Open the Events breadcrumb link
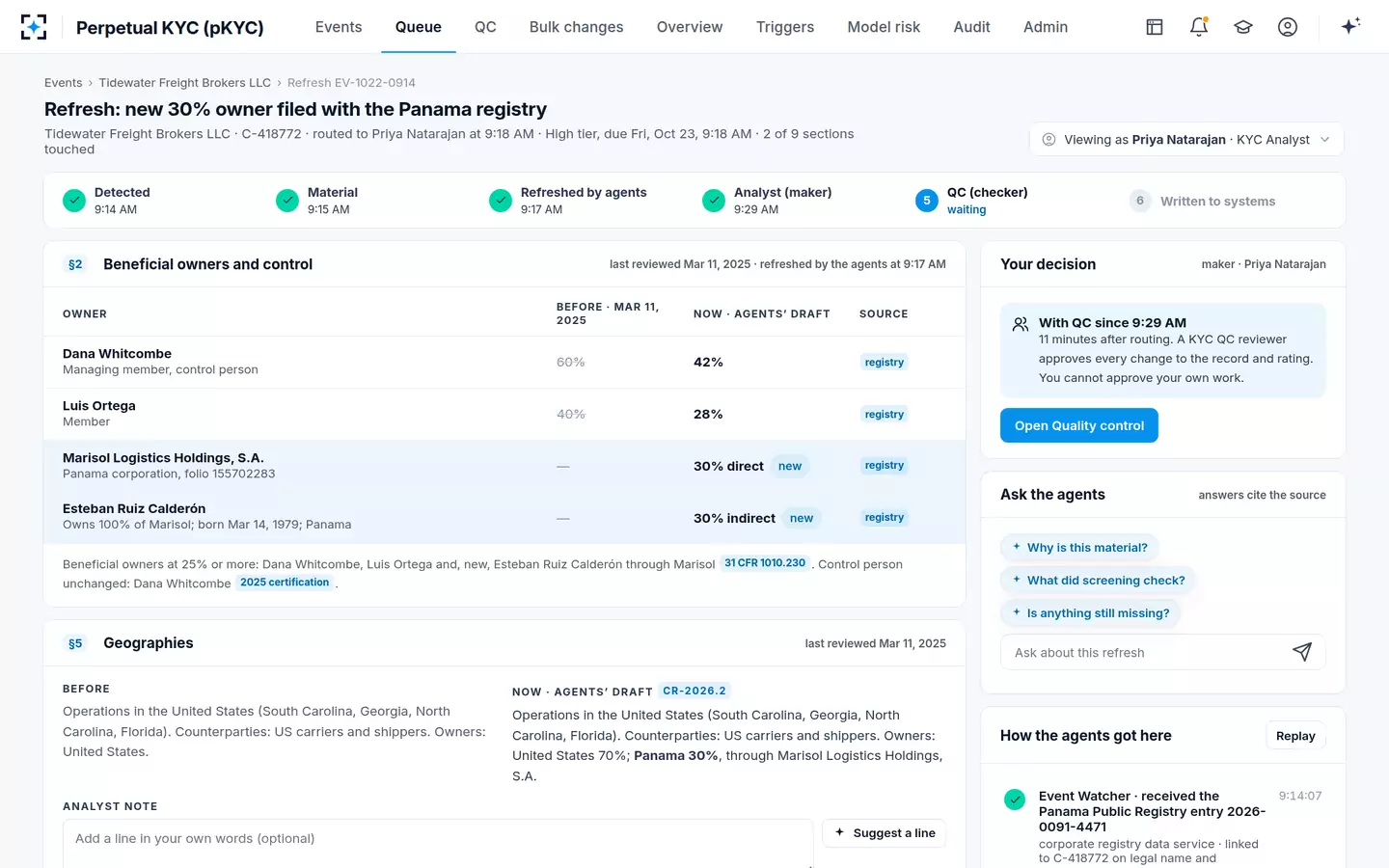 64,83
